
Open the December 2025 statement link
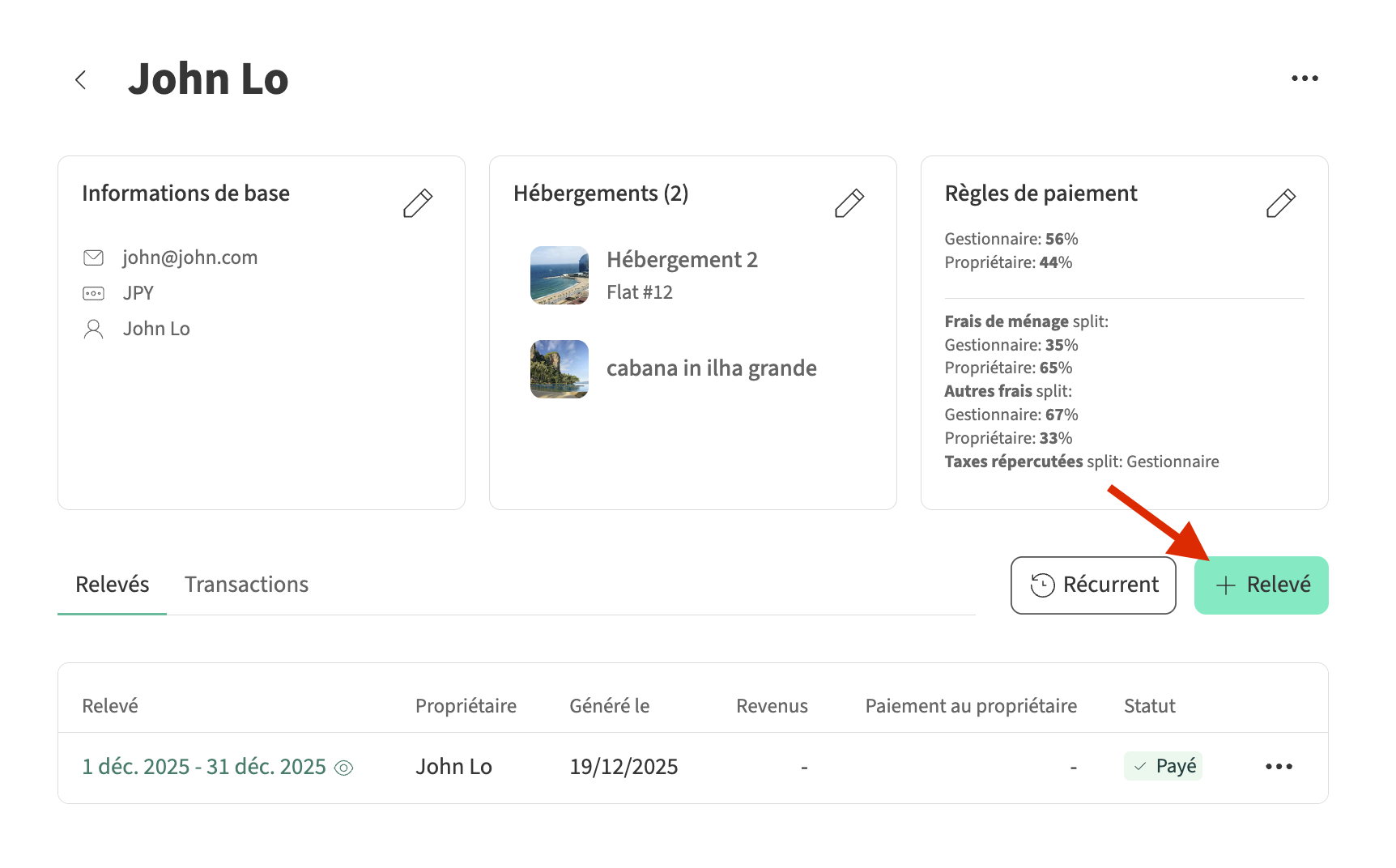click(x=204, y=767)
